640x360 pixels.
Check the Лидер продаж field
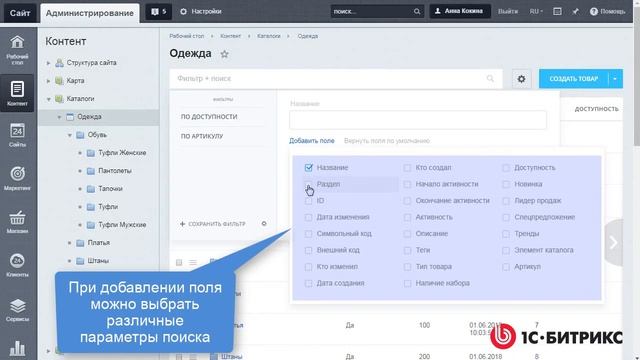(x=506, y=201)
